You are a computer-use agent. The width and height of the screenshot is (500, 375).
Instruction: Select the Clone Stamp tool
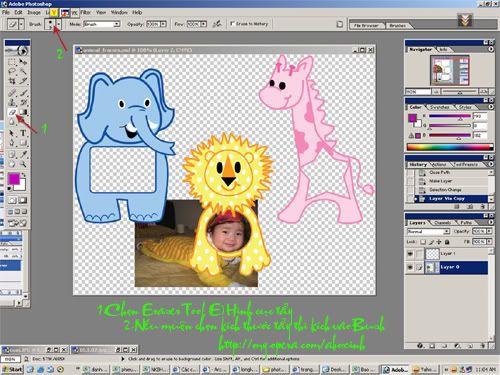[x=12, y=102]
